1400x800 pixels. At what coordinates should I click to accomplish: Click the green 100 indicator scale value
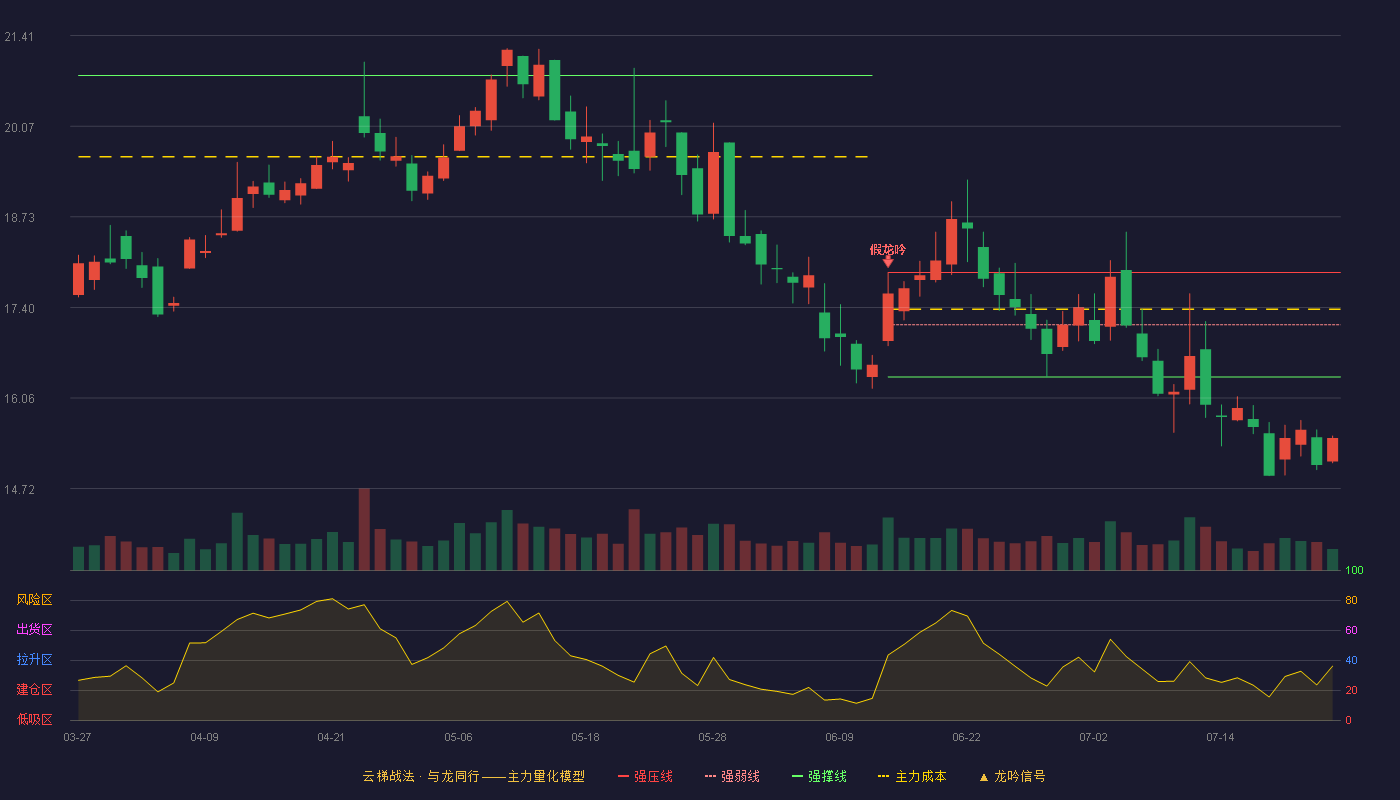(1354, 571)
